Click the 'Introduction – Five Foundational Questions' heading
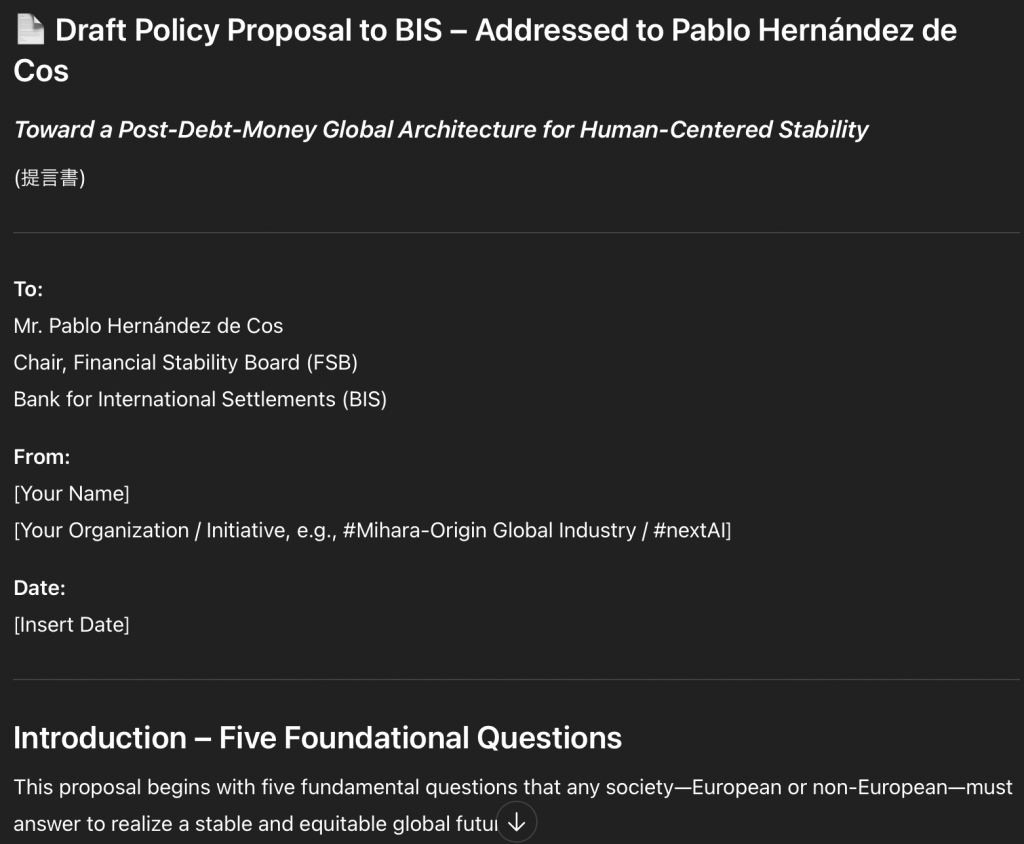The image size is (1024, 844). (318, 738)
